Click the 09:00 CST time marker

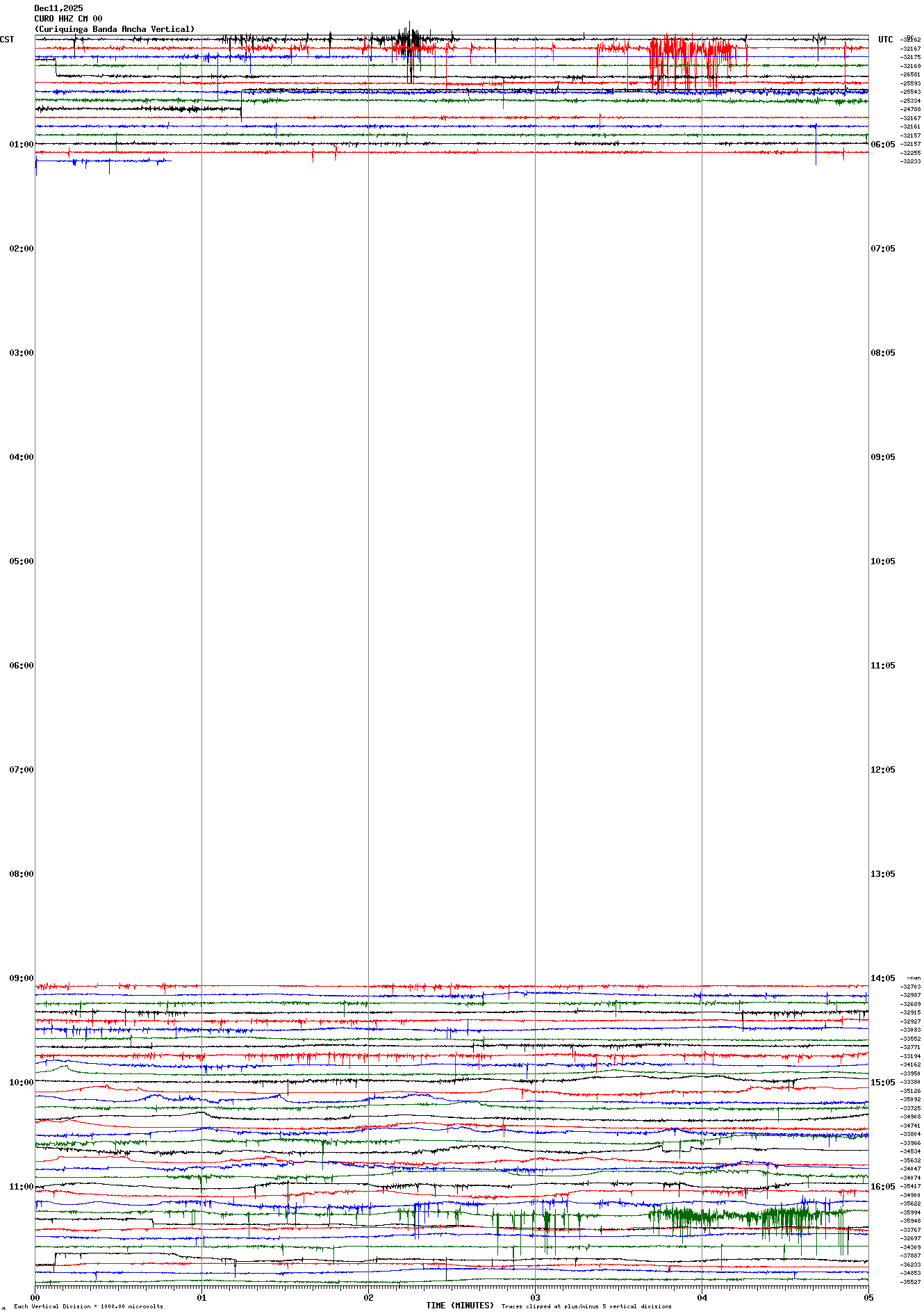point(21,978)
